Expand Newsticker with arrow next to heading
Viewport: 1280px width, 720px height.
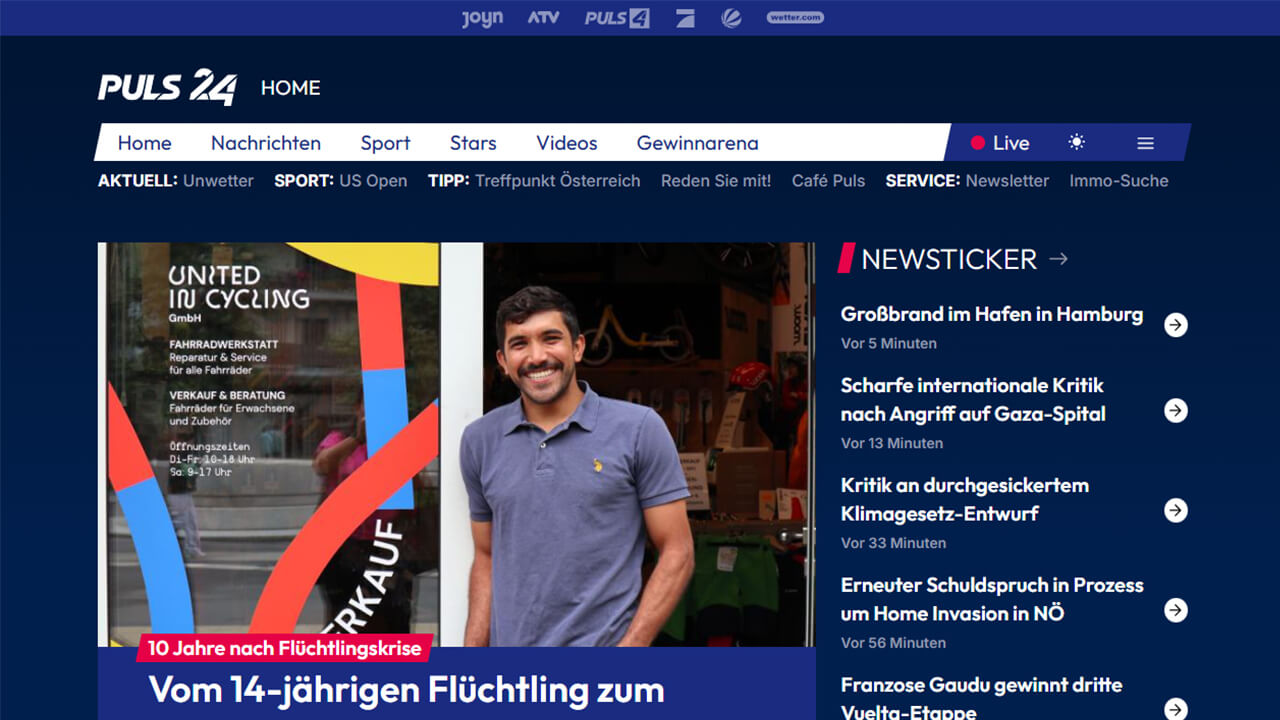tap(1058, 259)
